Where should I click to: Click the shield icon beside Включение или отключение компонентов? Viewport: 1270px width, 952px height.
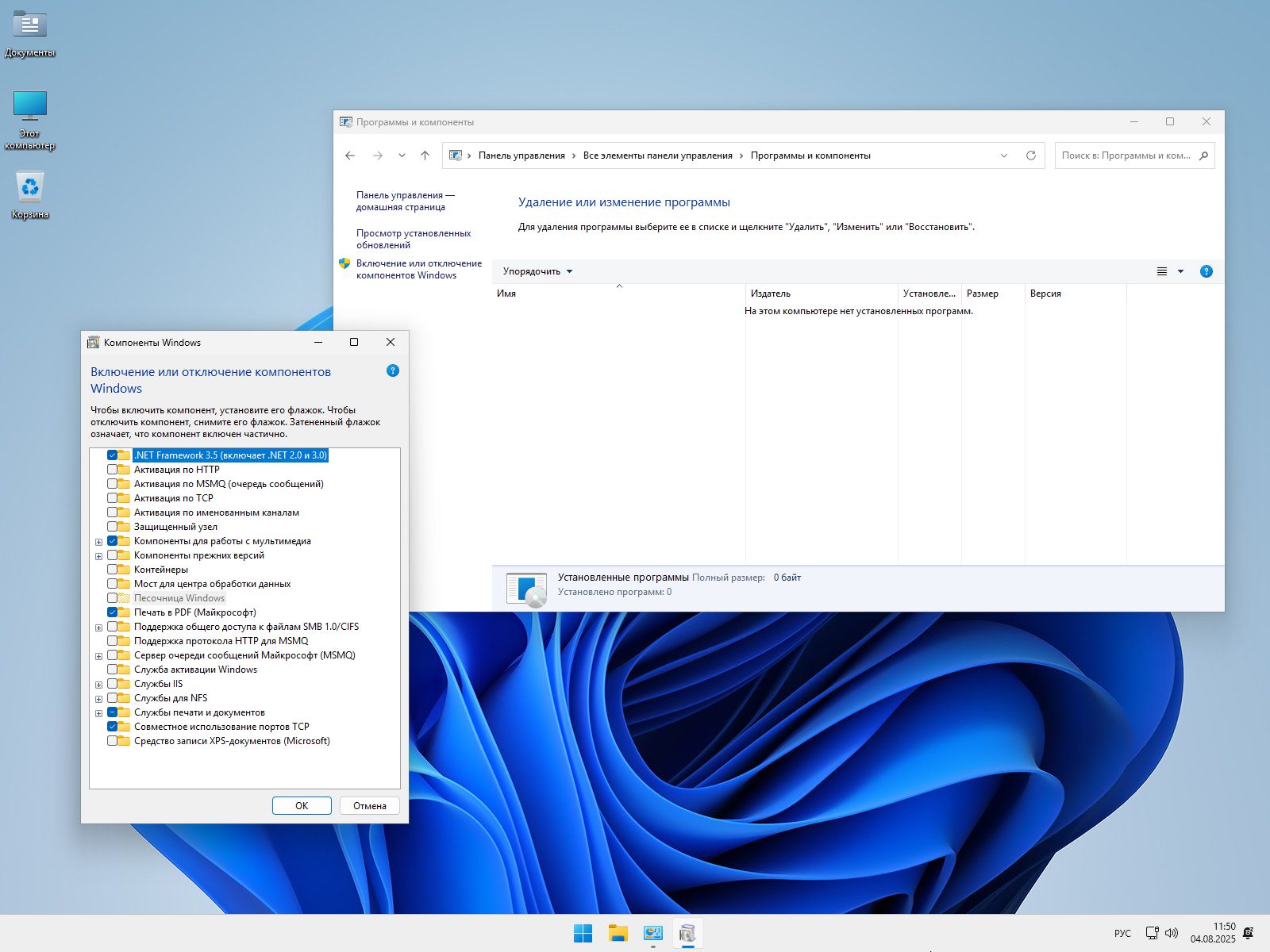pos(344,263)
